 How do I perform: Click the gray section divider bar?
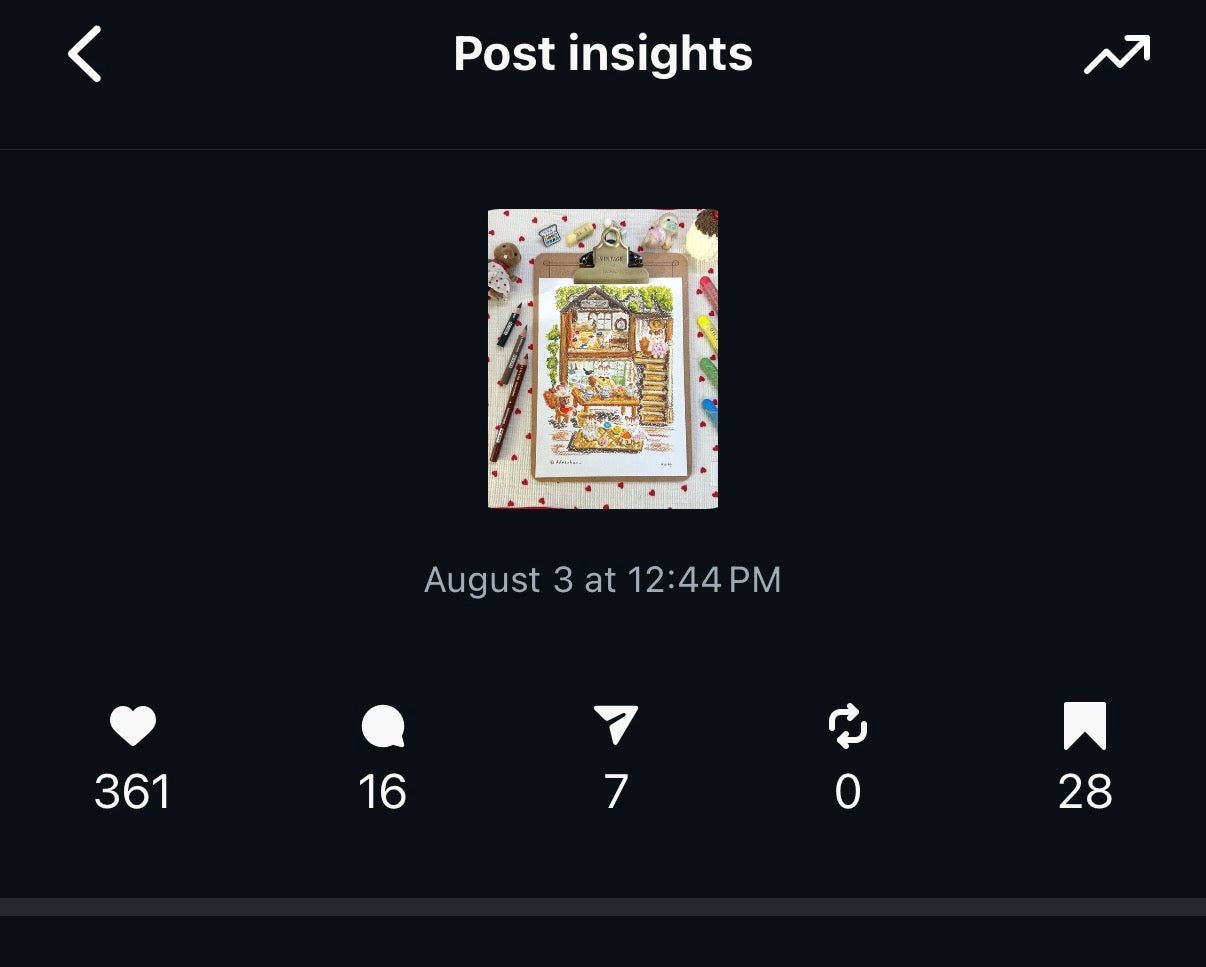[603, 907]
